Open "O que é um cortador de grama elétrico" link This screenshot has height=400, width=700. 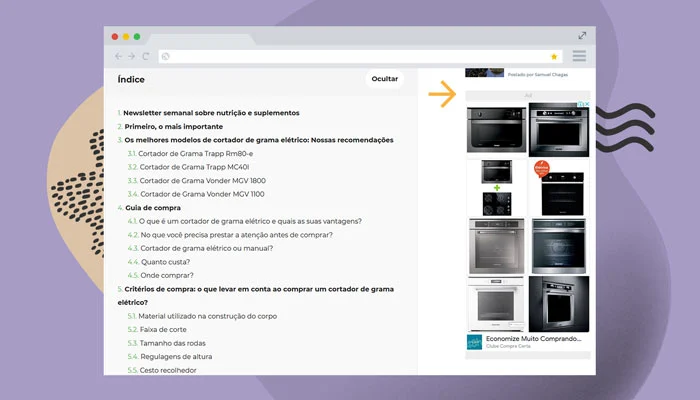tap(250, 221)
